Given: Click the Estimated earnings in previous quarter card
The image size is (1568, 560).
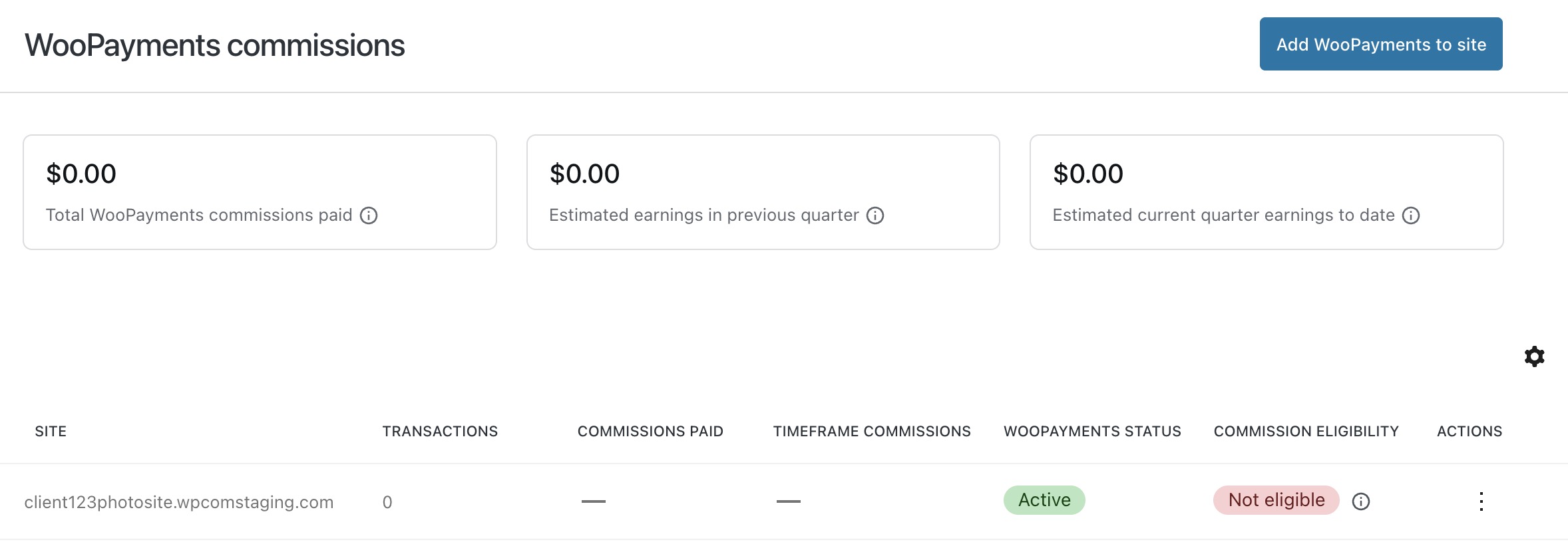Looking at the screenshot, I should (763, 192).
